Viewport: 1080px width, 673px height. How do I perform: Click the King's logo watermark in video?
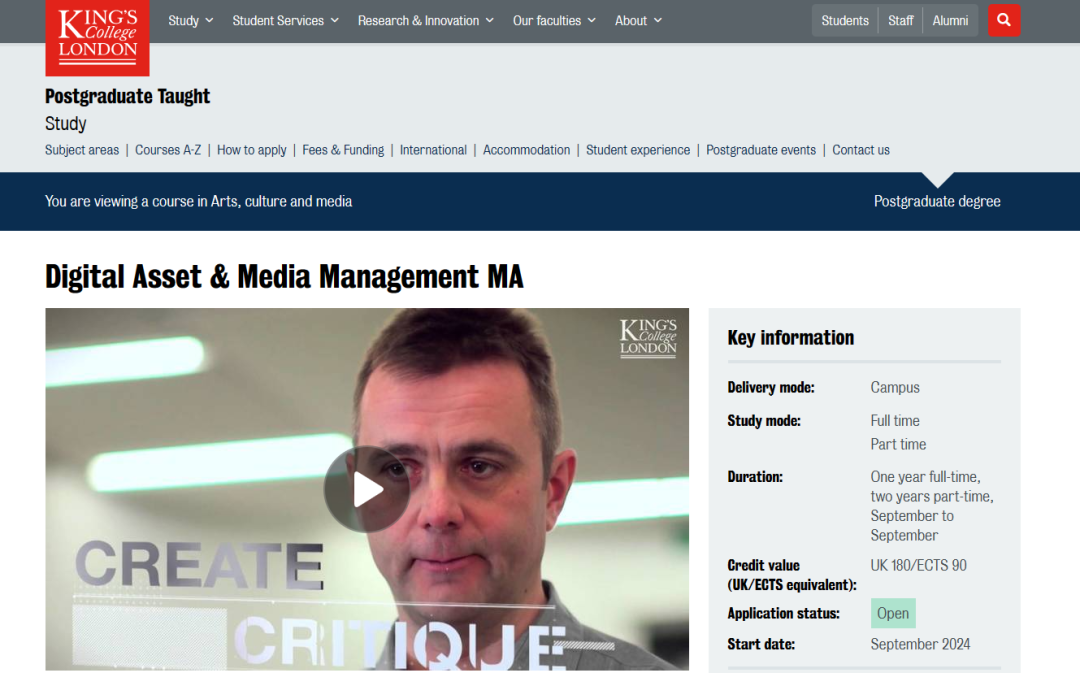pos(648,338)
